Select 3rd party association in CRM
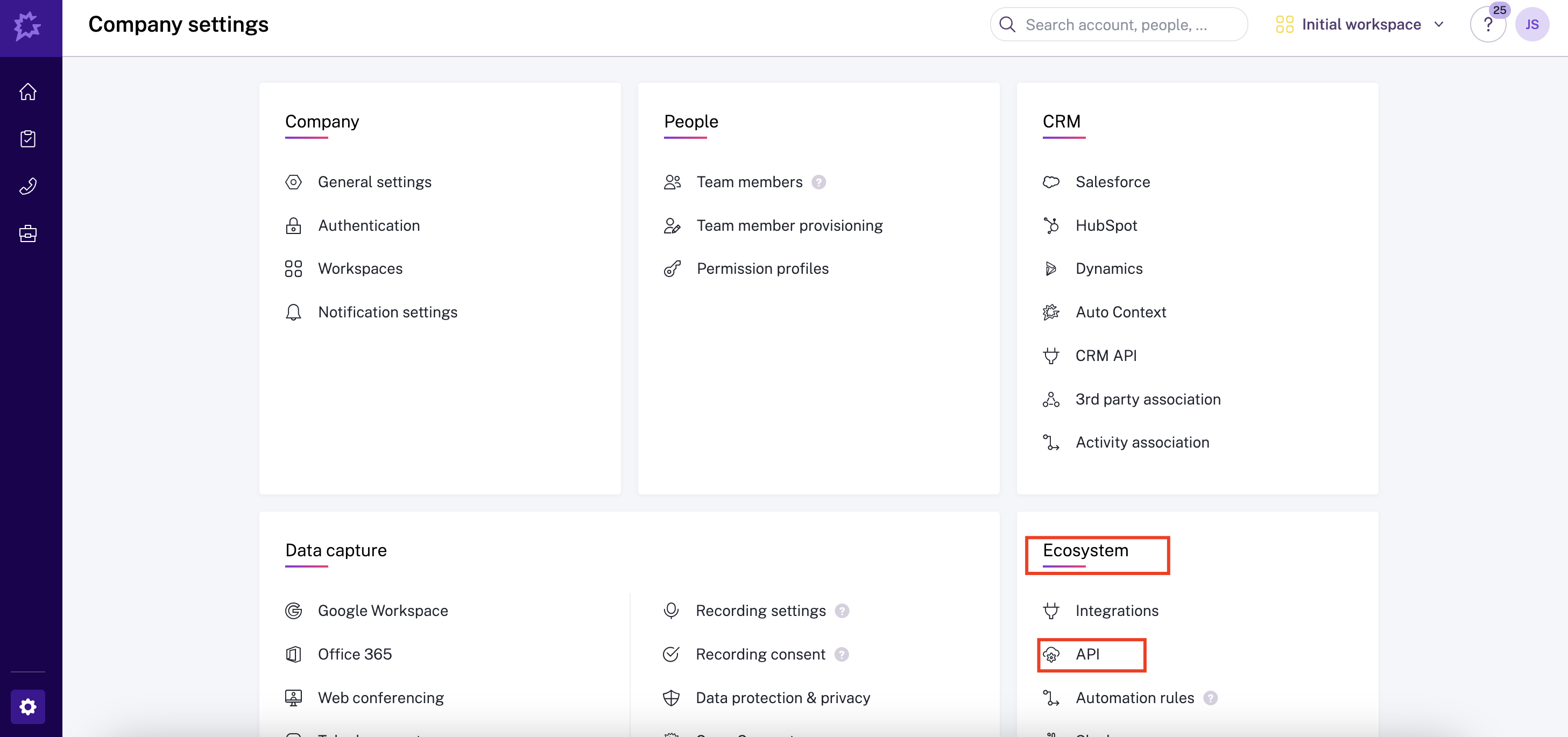The height and width of the screenshot is (737, 1568). 1148,399
